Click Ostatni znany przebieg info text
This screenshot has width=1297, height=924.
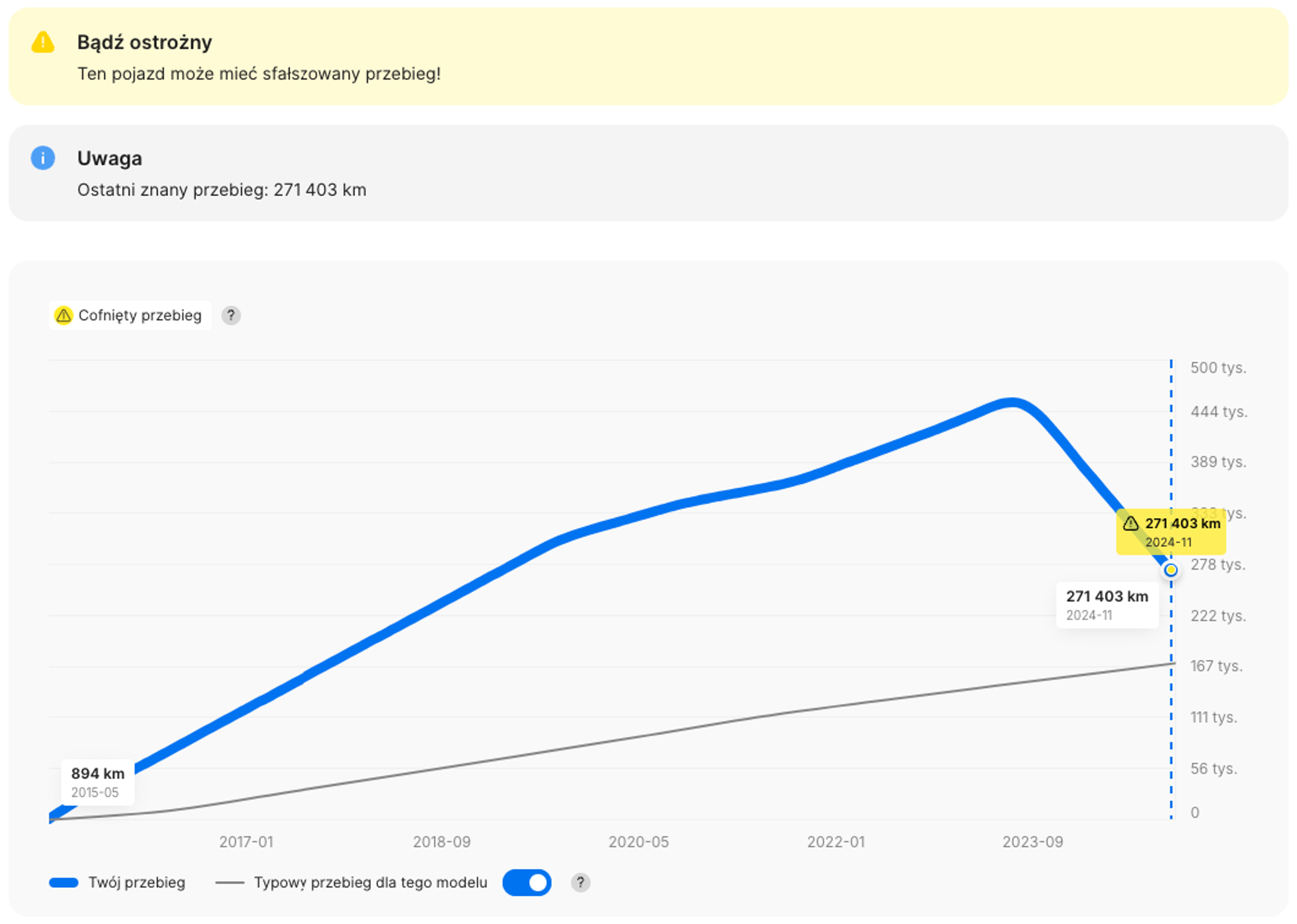(x=222, y=189)
